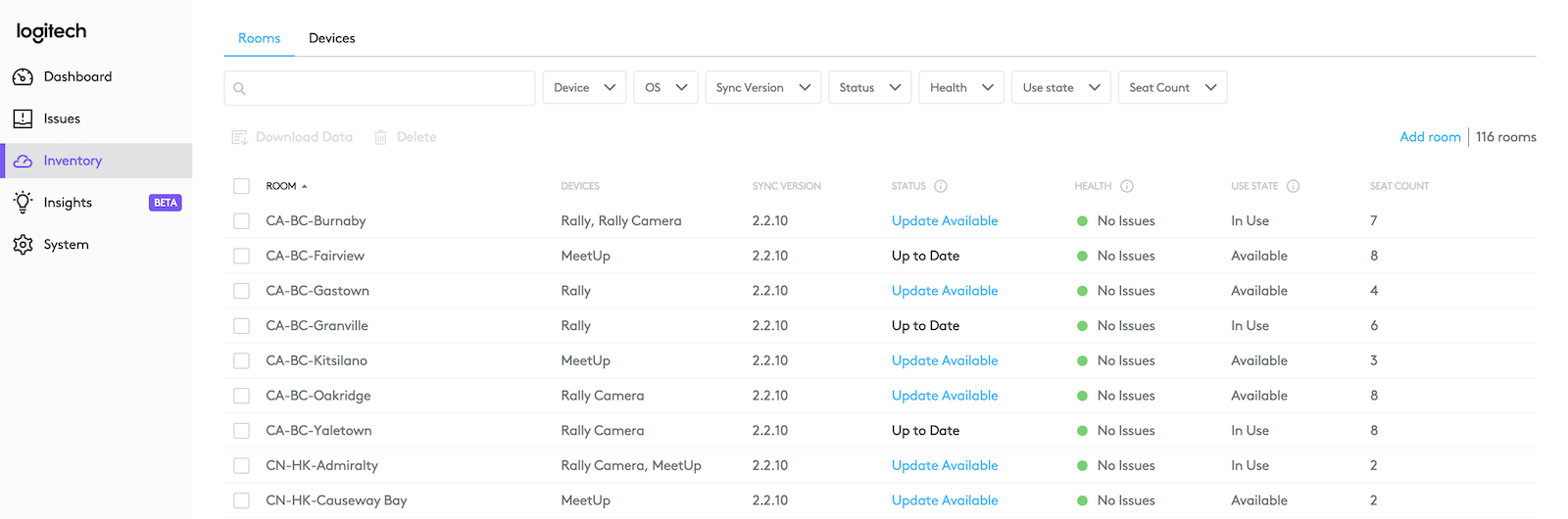1568x519 pixels.
Task: Click the Insights lightbulb icon
Action: [x=23, y=202]
